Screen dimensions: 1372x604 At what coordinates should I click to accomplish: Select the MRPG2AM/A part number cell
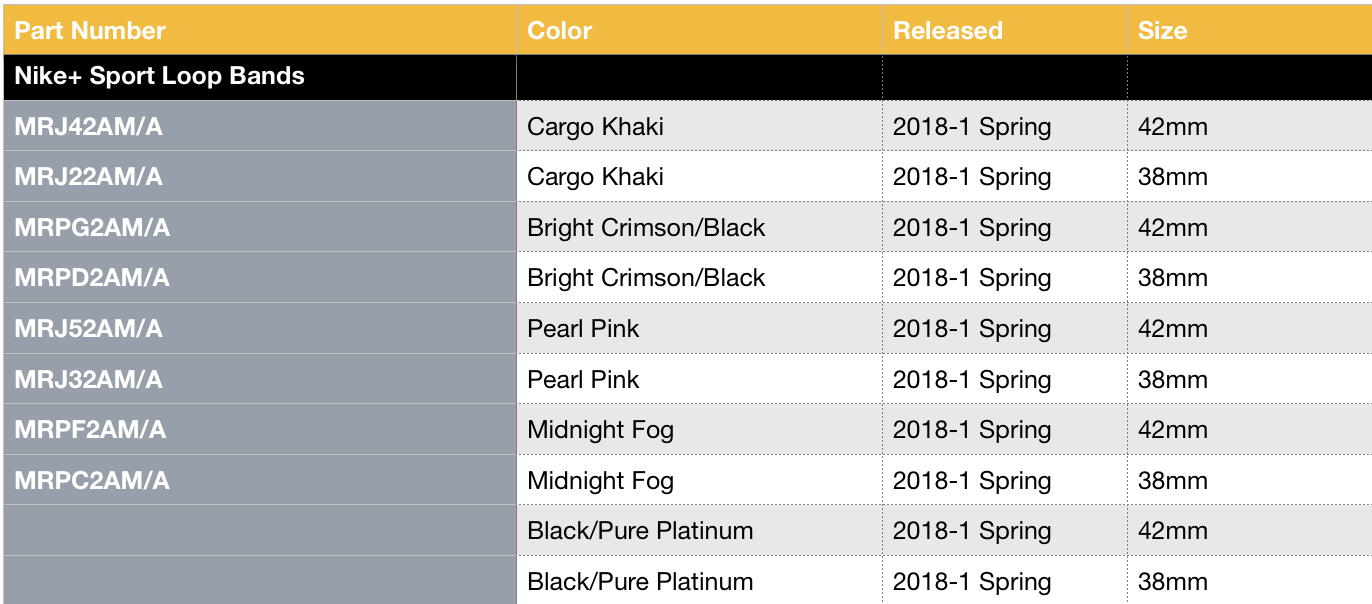(92, 228)
